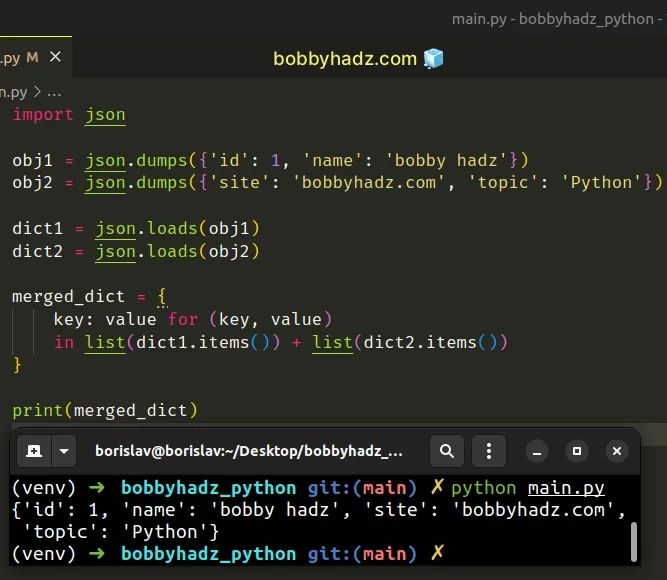667x580 pixels.
Task: Minimize the terminal window
Action: point(537,451)
